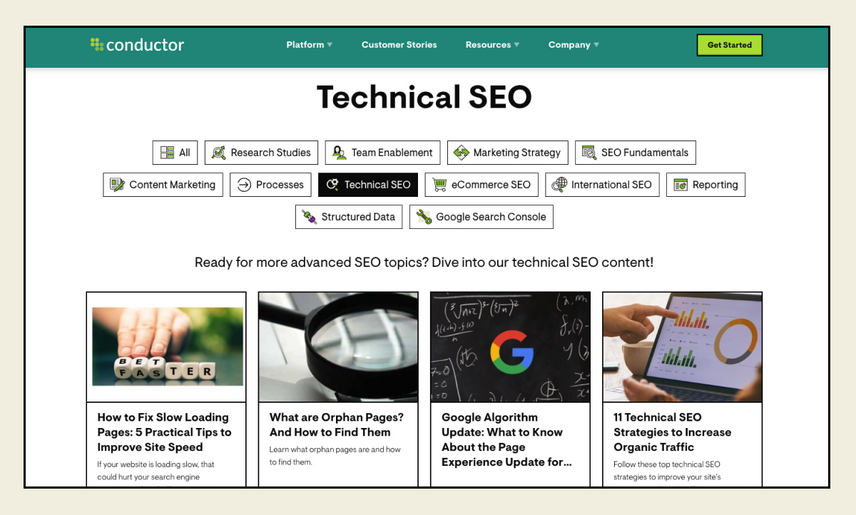856x515 pixels.
Task: Expand the Platform menu arrow
Action: pyautogui.click(x=330, y=45)
